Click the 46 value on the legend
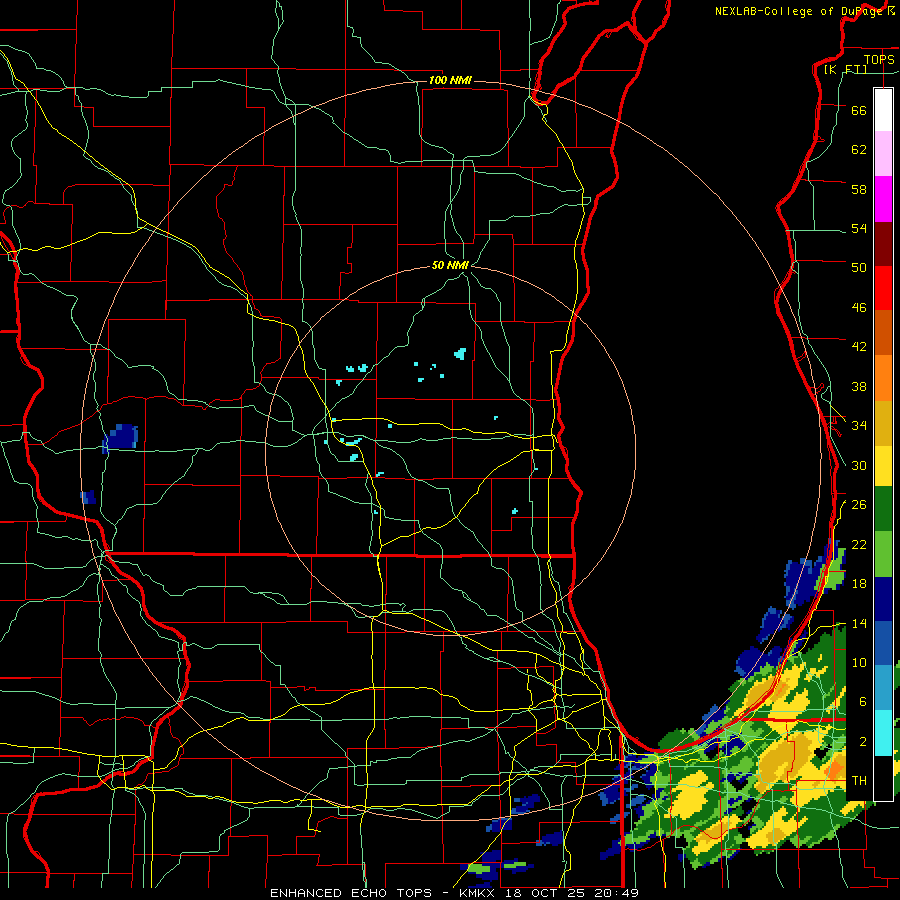Image resolution: width=900 pixels, height=900 pixels. click(859, 307)
